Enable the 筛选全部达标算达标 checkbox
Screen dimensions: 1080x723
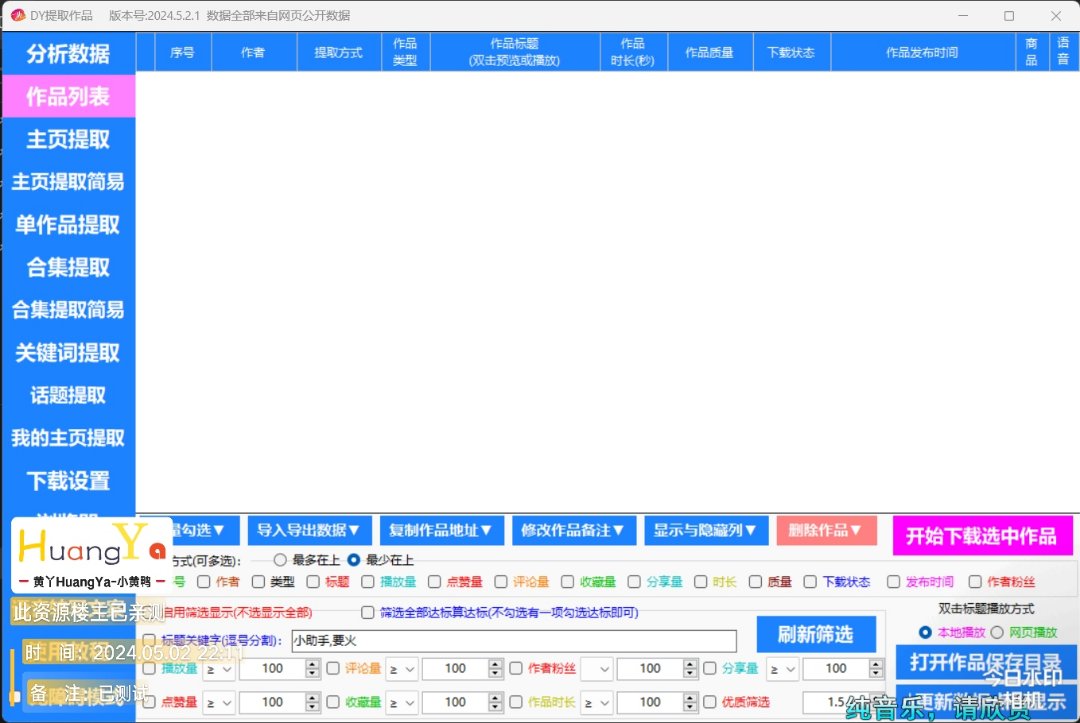(368, 612)
